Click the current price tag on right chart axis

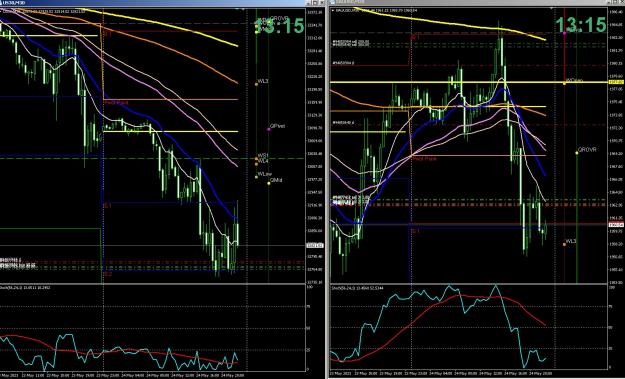[x=616, y=225]
